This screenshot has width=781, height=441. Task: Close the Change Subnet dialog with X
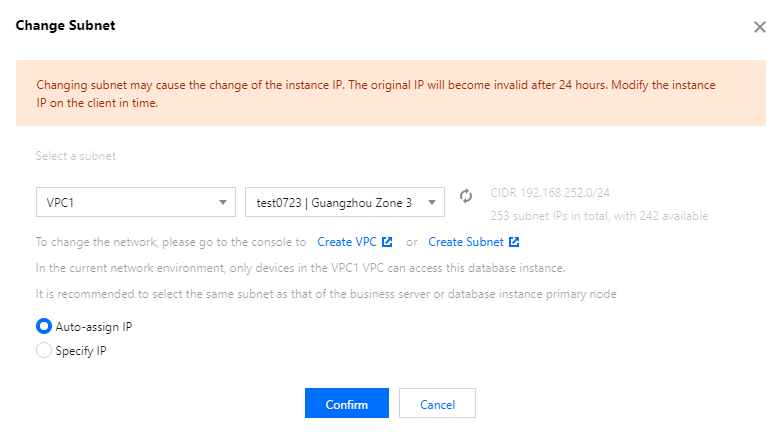759,27
